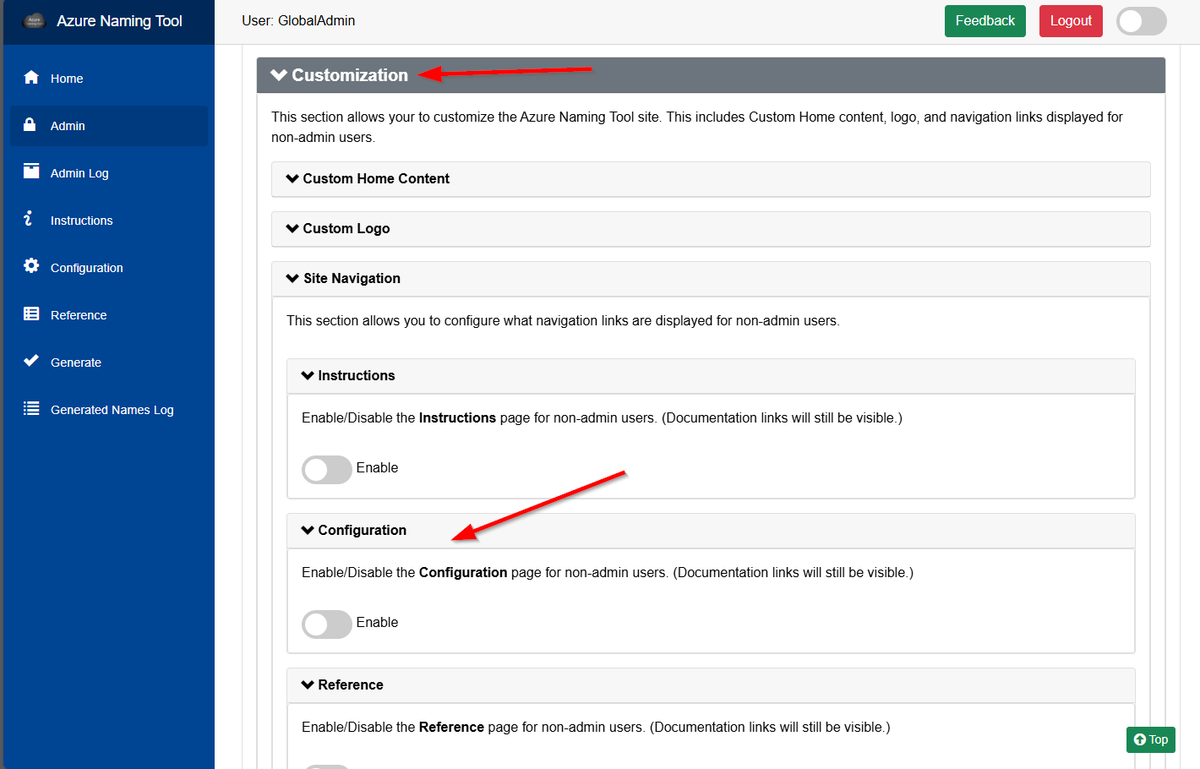Click the Generated Names Log list icon
This screenshot has width=1200, height=769.
pos(31,409)
